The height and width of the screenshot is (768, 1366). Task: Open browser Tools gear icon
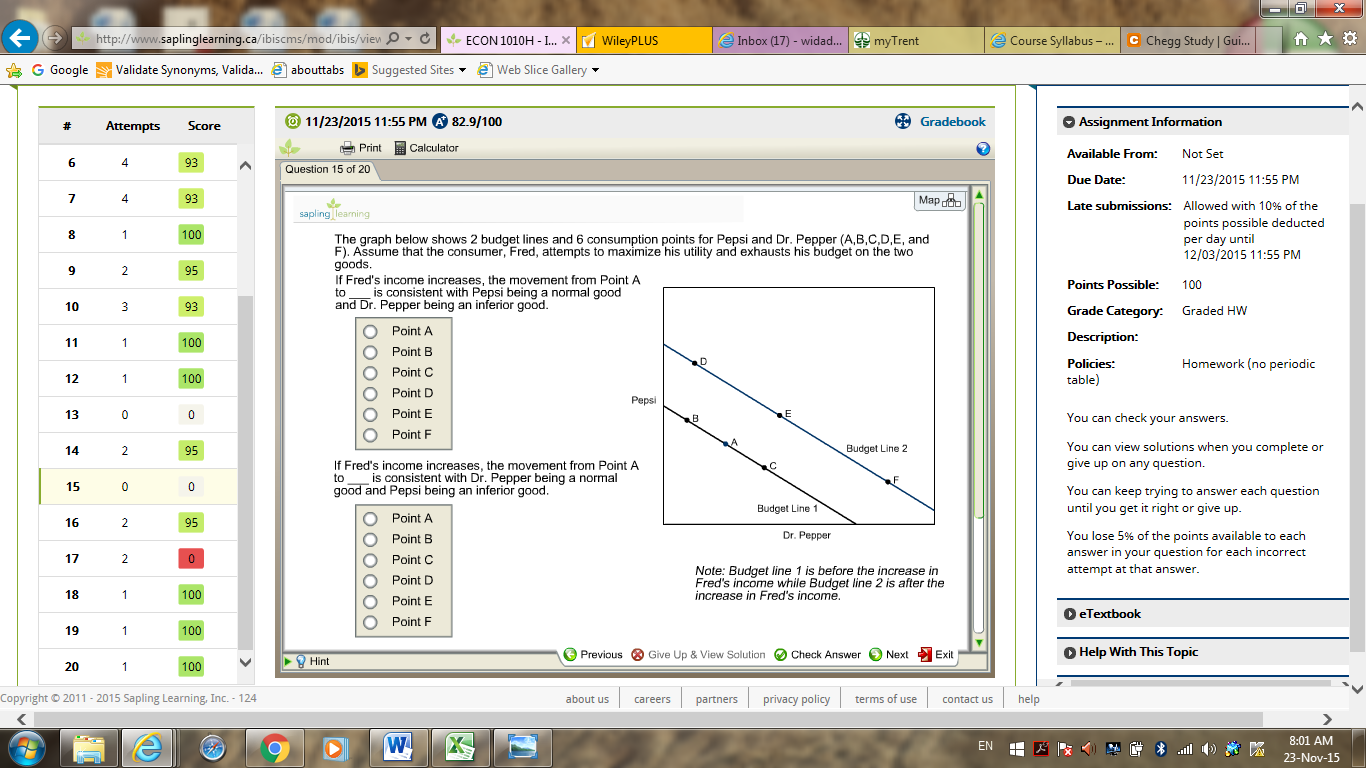(1349, 39)
